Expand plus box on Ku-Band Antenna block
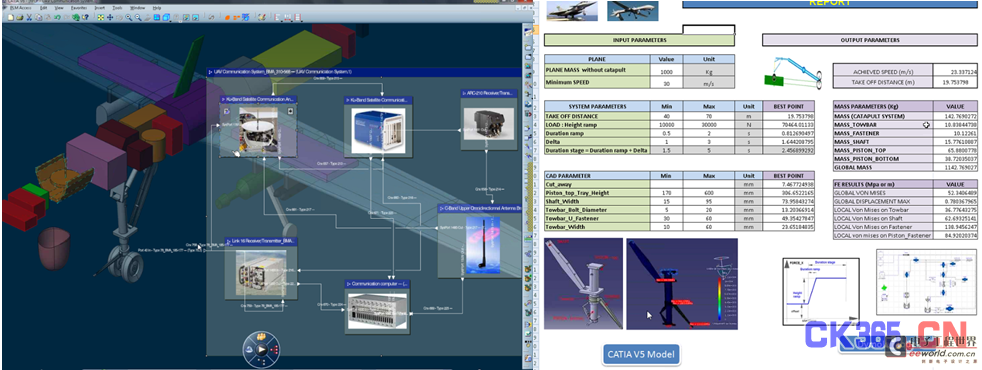 [x=290, y=111]
